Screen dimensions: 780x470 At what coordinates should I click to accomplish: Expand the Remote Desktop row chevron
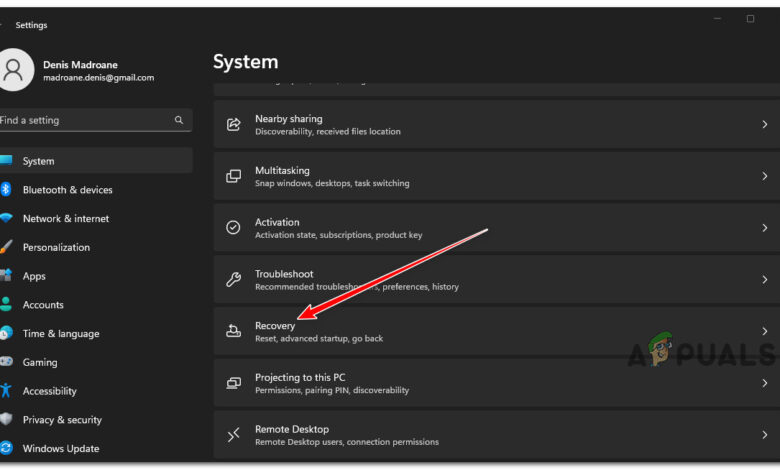pos(765,435)
